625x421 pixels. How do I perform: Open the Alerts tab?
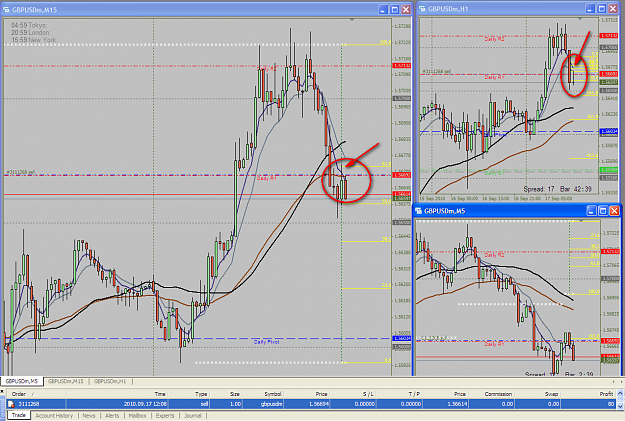[x=112, y=415]
